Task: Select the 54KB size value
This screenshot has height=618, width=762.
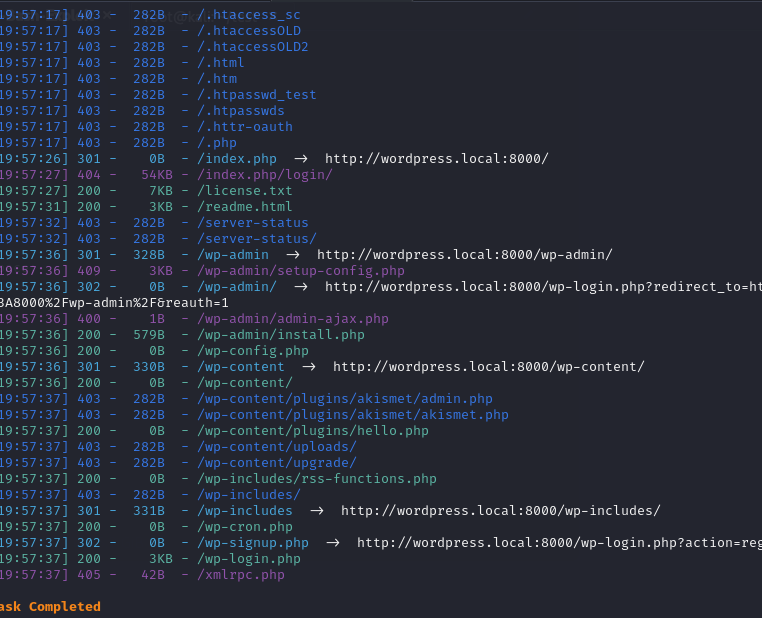Action: coord(157,175)
